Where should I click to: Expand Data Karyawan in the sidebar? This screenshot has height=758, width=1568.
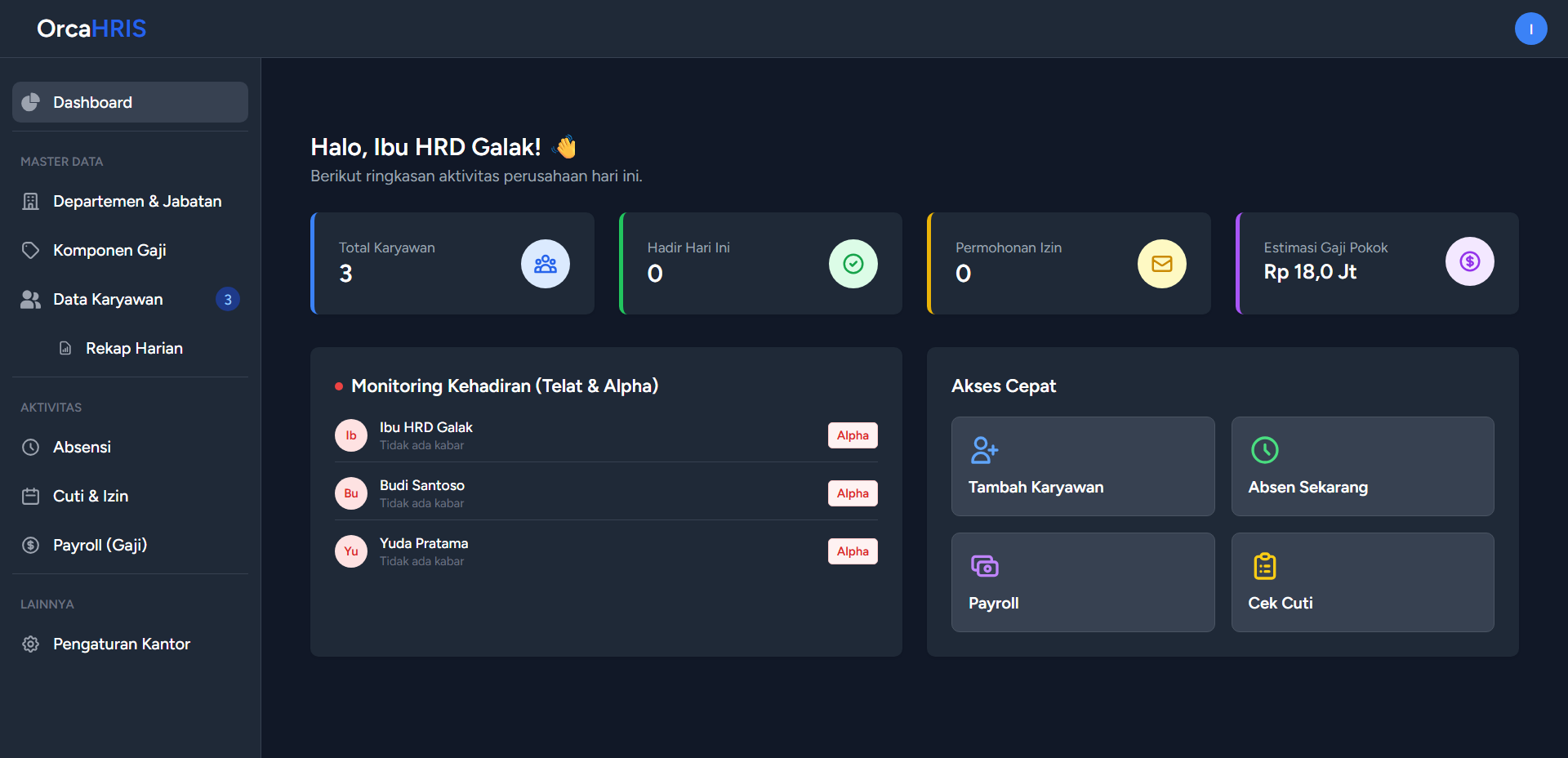click(x=108, y=299)
